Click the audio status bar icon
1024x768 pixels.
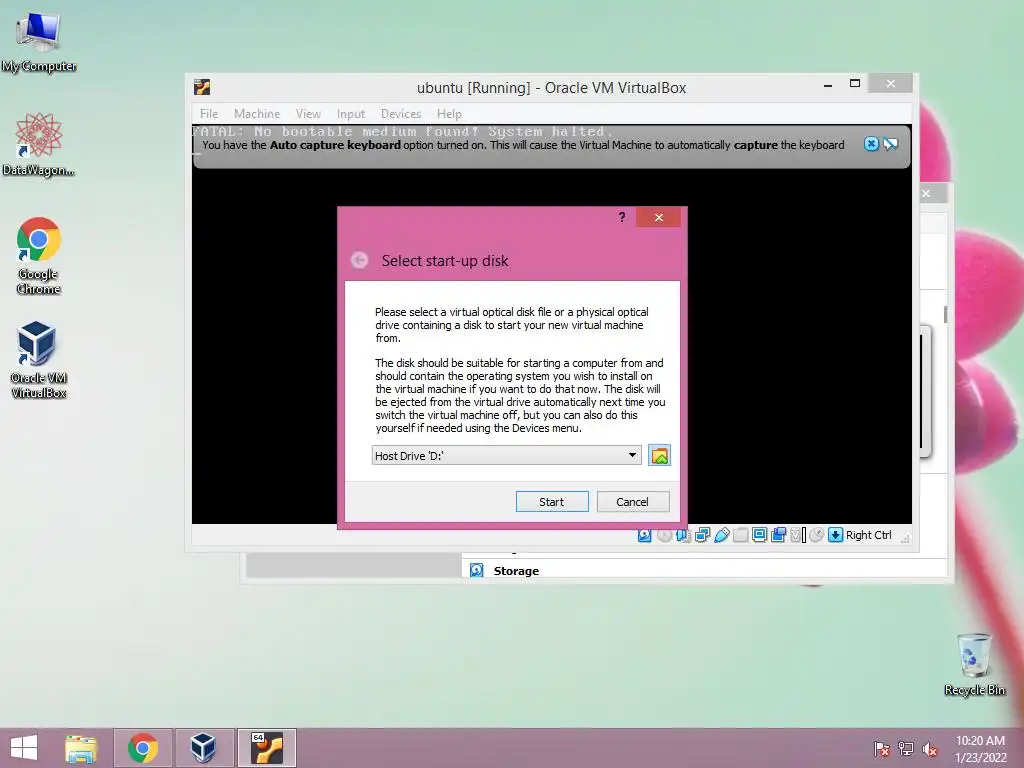[683, 535]
